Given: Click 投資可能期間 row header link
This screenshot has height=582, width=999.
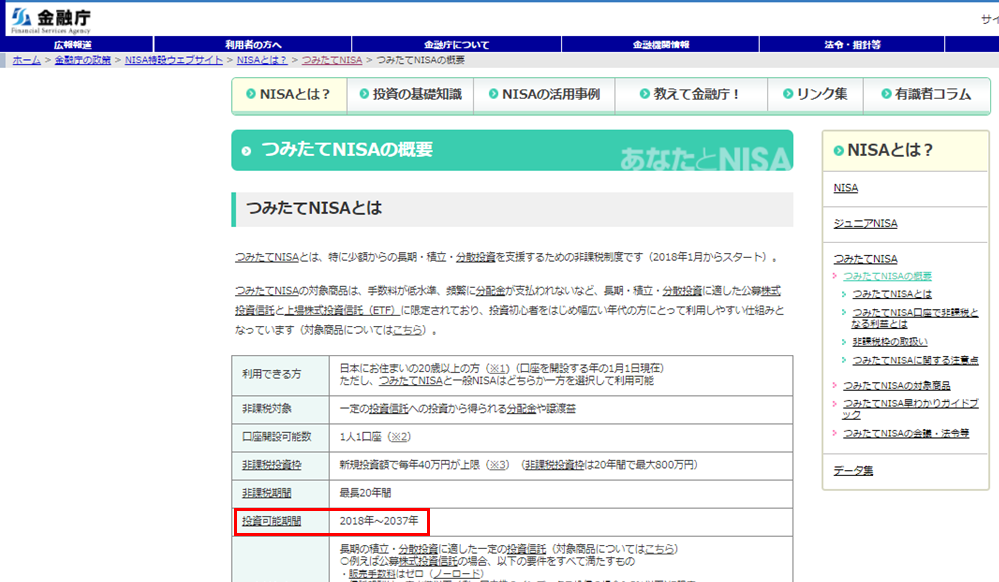Looking at the screenshot, I should tap(271, 521).
